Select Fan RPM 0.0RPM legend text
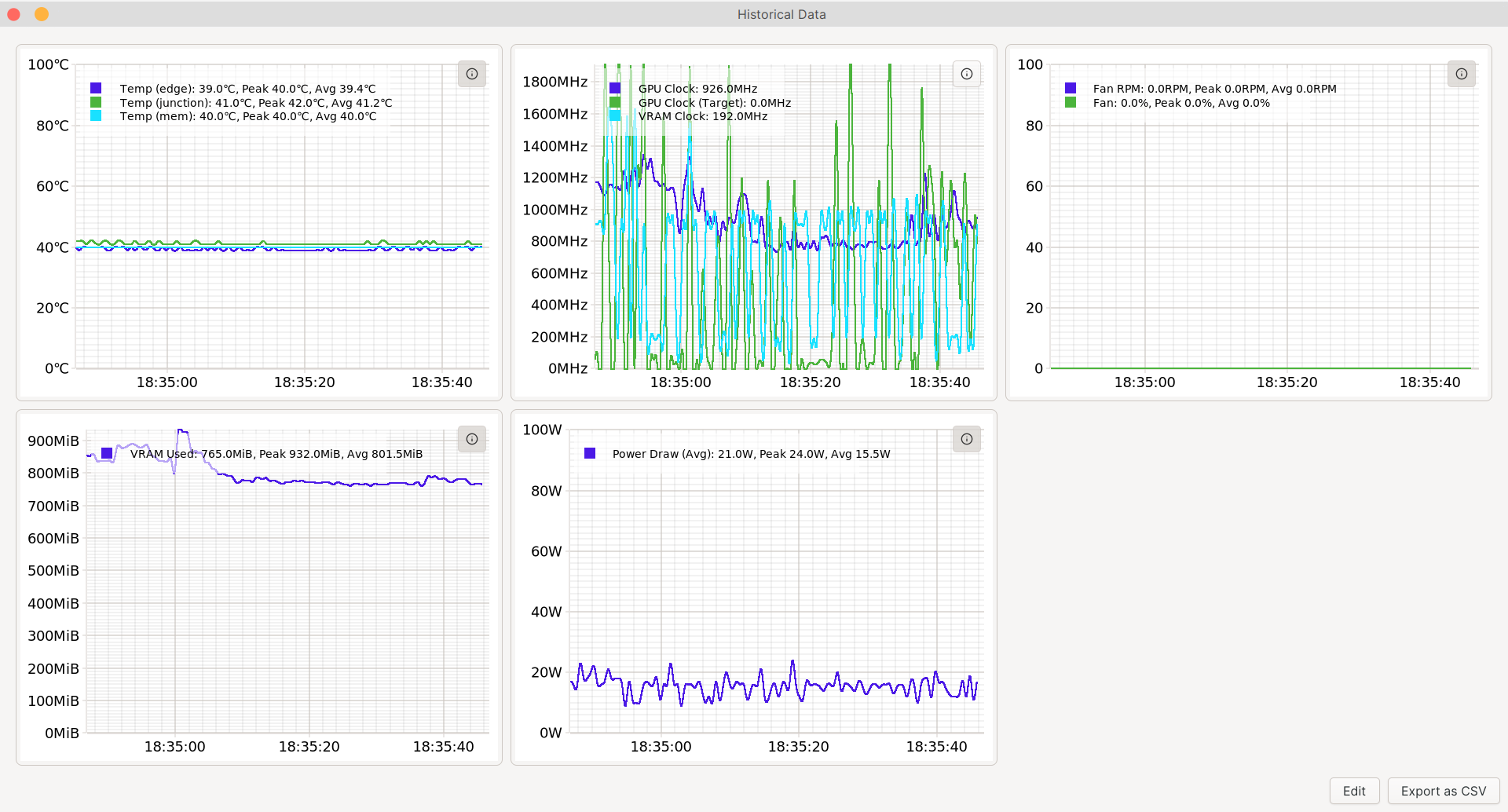Screen dimensions: 1508x812 click(x=1215, y=89)
